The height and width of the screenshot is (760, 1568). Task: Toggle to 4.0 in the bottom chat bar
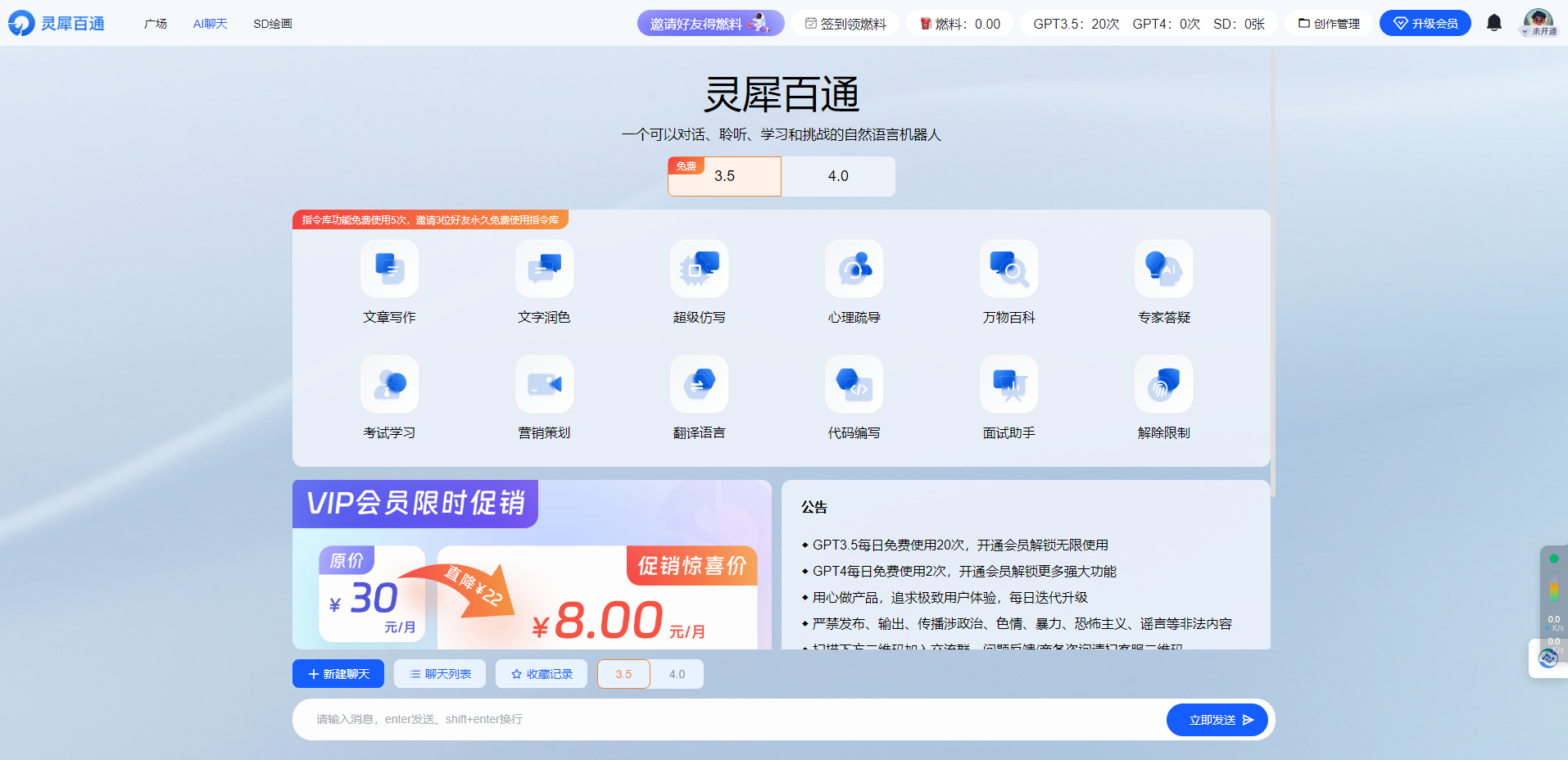[677, 673]
